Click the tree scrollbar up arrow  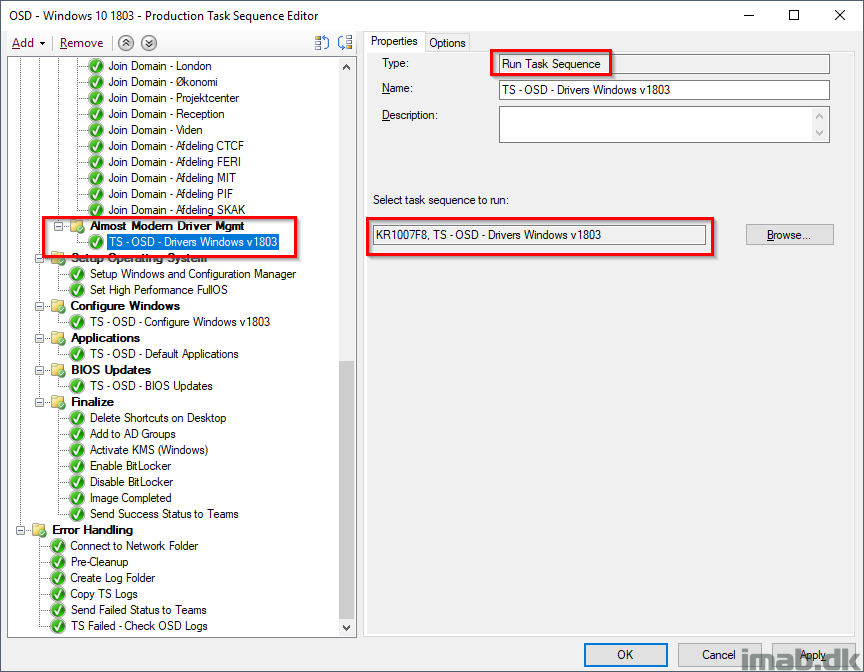[x=346, y=68]
